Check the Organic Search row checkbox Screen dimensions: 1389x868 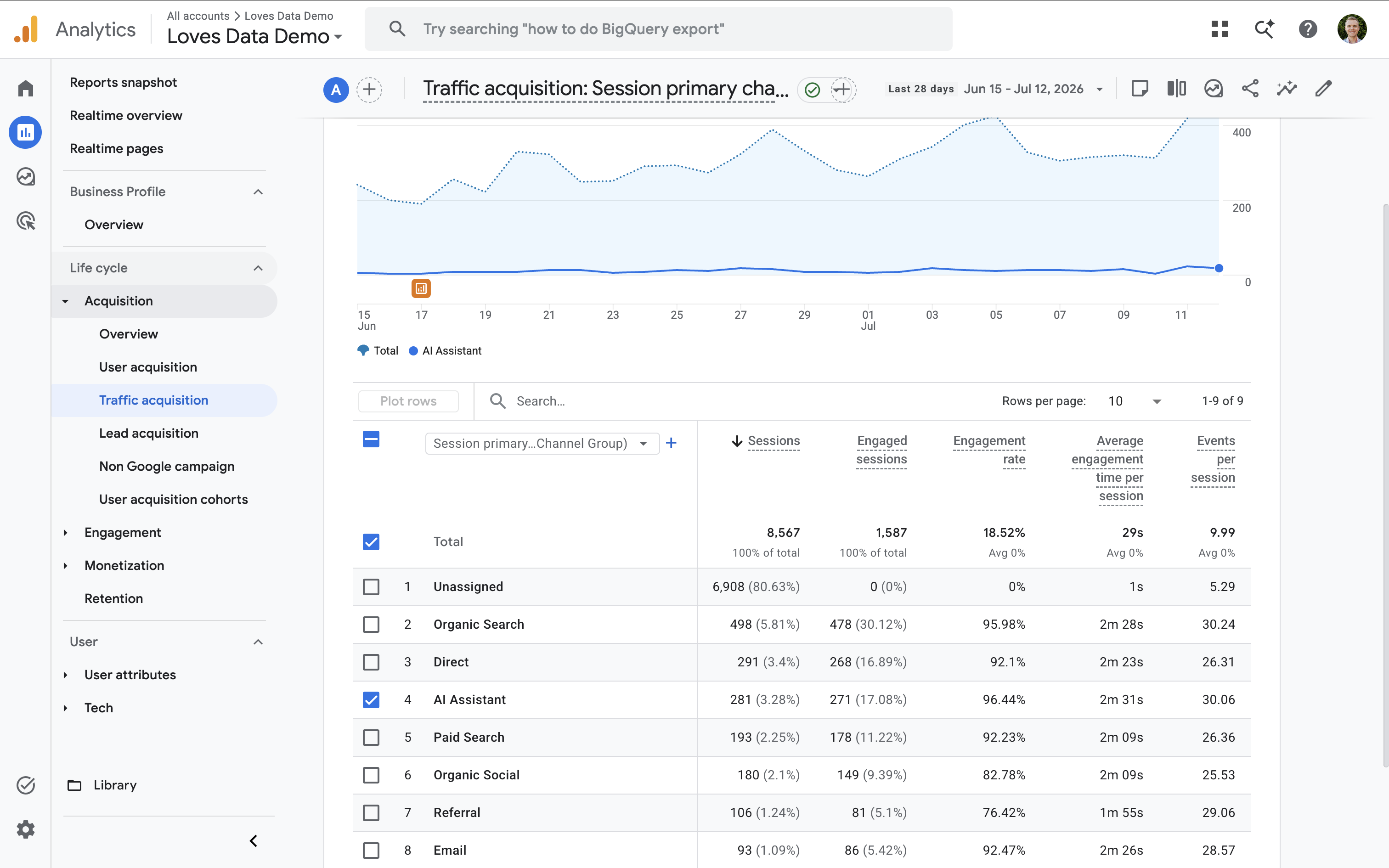371,624
